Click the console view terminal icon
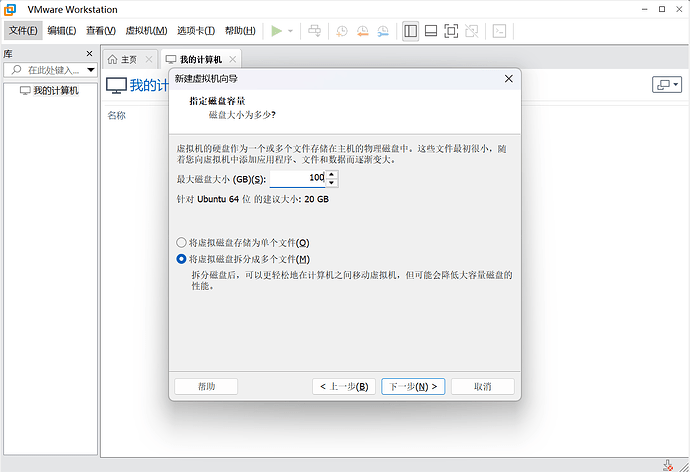The image size is (690, 472). pyautogui.click(x=499, y=31)
